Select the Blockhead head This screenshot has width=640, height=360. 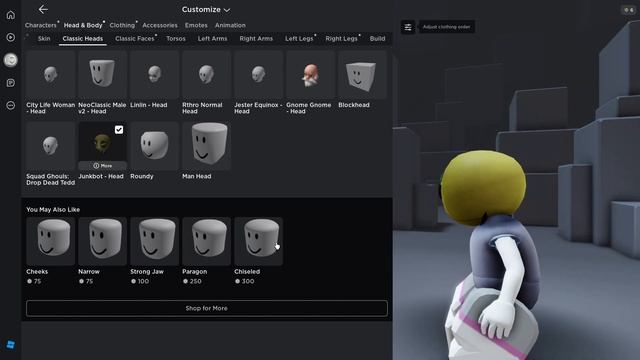pos(362,75)
